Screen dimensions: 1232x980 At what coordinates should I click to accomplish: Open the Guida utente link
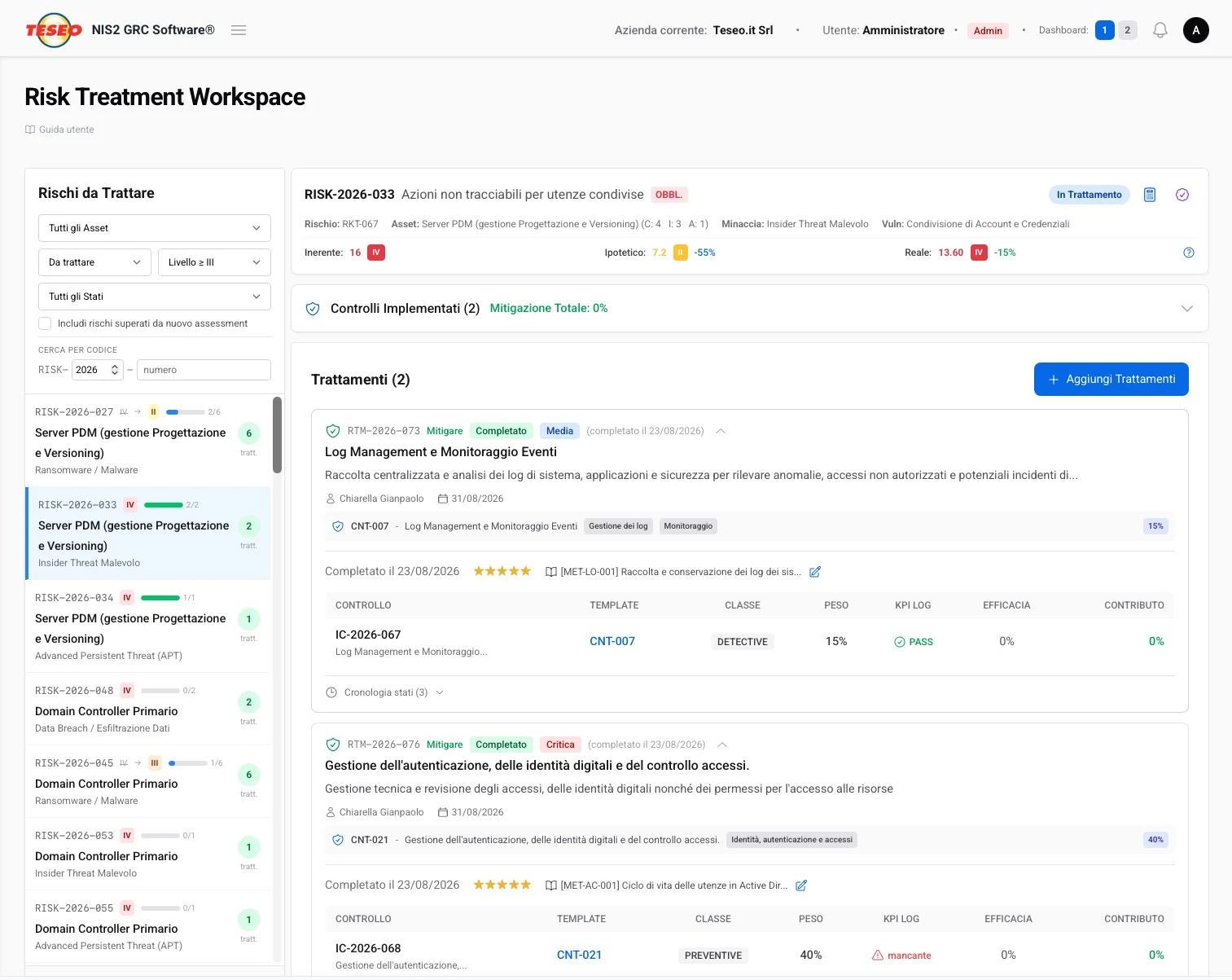pyautogui.click(x=59, y=130)
